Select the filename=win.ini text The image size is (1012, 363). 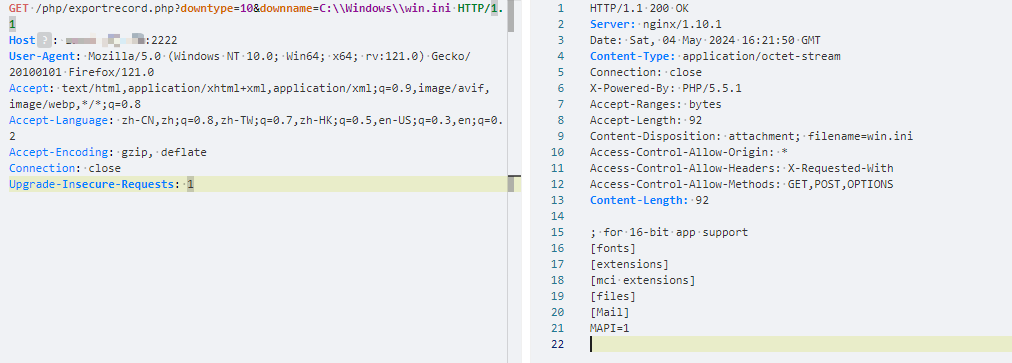coord(861,136)
